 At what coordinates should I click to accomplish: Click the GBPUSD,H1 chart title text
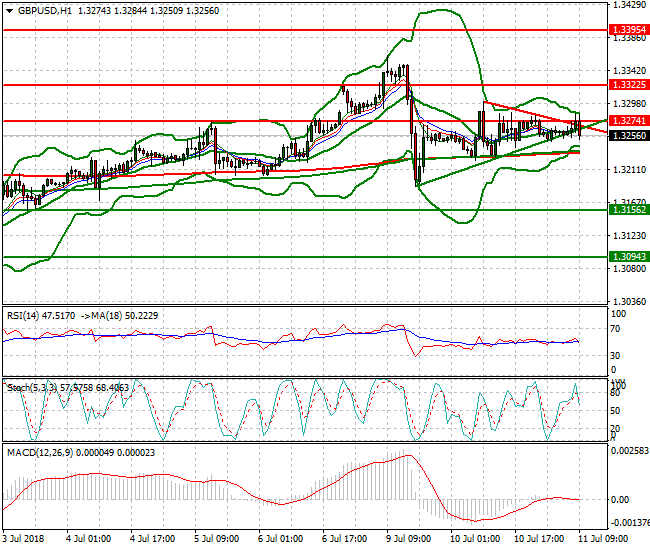pos(45,11)
